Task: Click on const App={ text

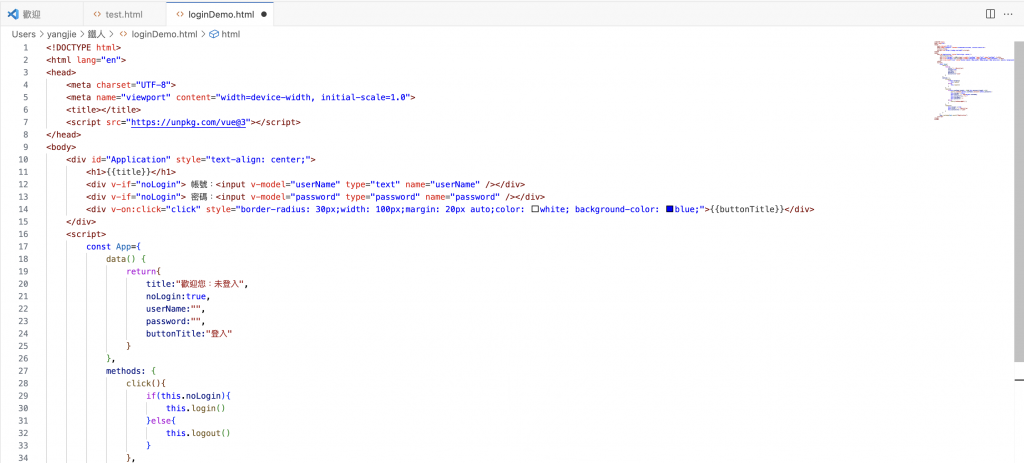Action: point(114,246)
